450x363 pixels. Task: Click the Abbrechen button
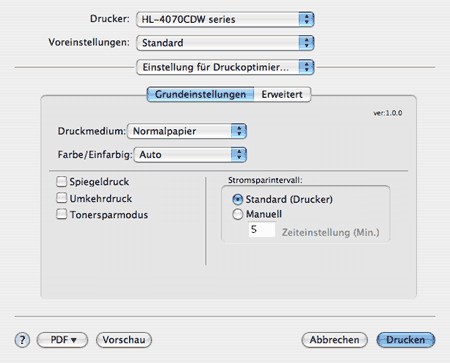pyautogui.click(x=334, y=340)
